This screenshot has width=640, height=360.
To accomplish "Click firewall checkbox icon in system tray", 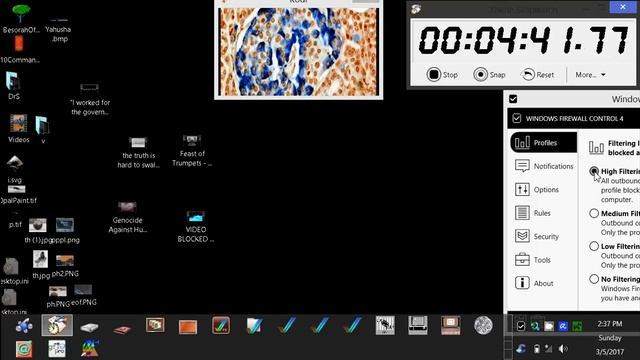I will pos(521,326).
